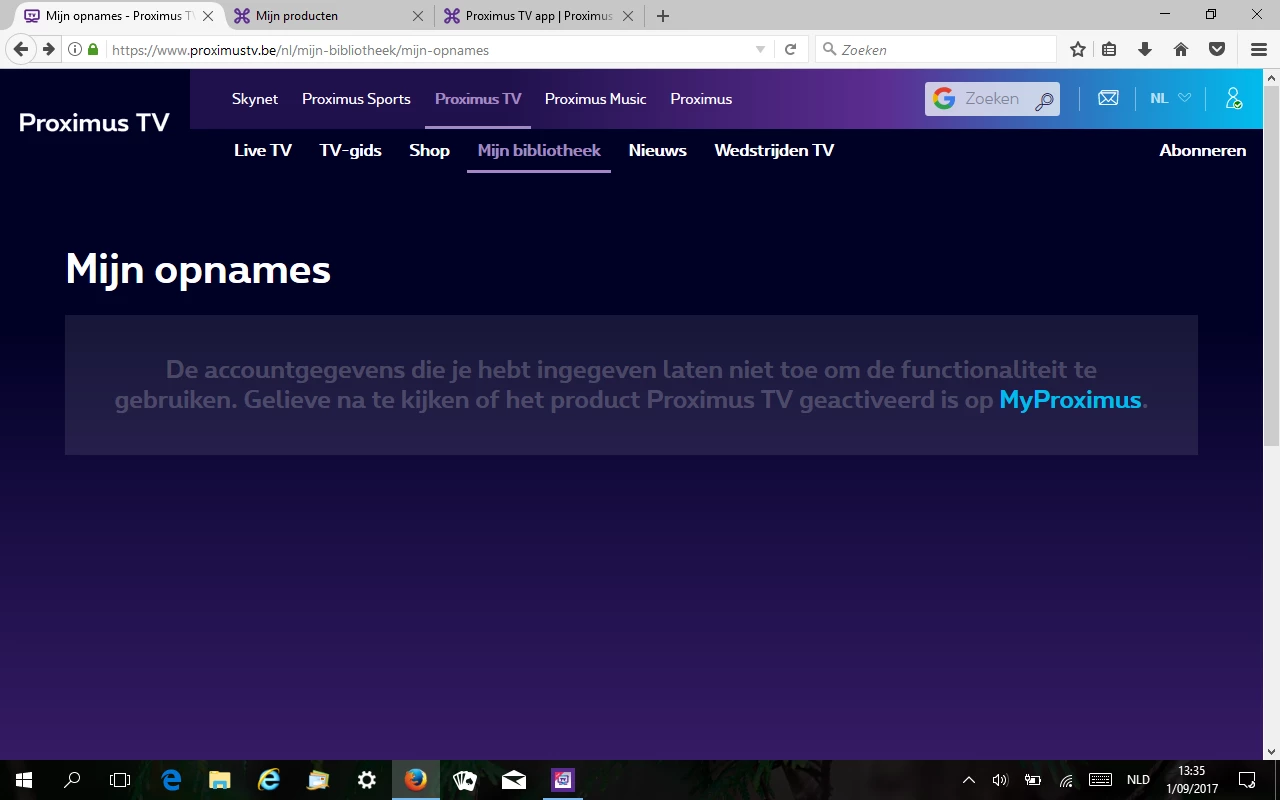
Task: Go to the Shop section
Action: 429,150
